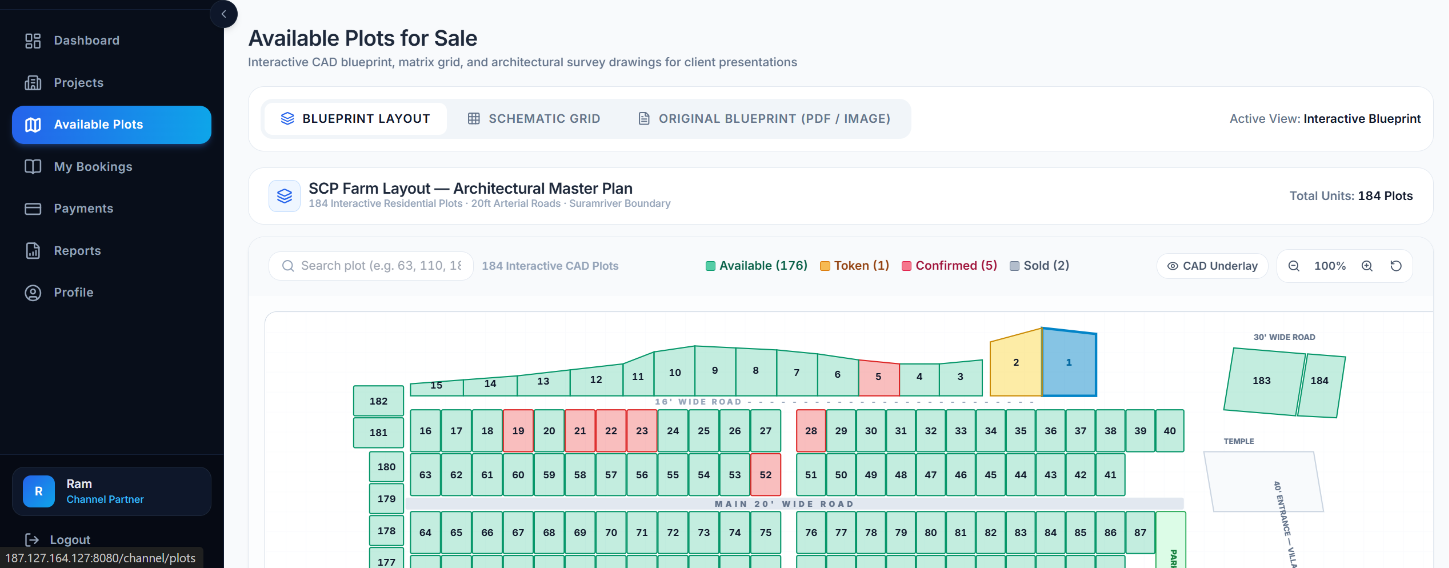1449x568 pixels.
Task: Go to My Bookings page
Action: tap(112, 167)
